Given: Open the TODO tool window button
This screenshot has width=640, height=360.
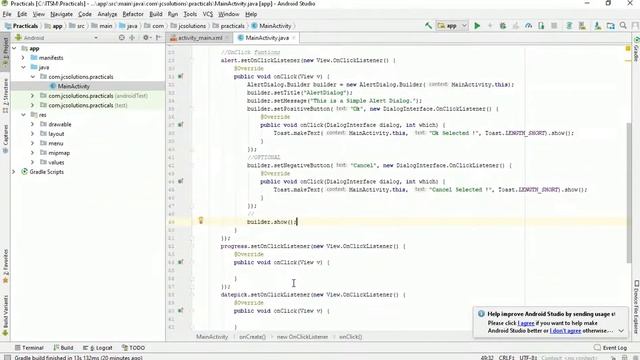Looking at the screenshot, I should click(x=133, y=348).
